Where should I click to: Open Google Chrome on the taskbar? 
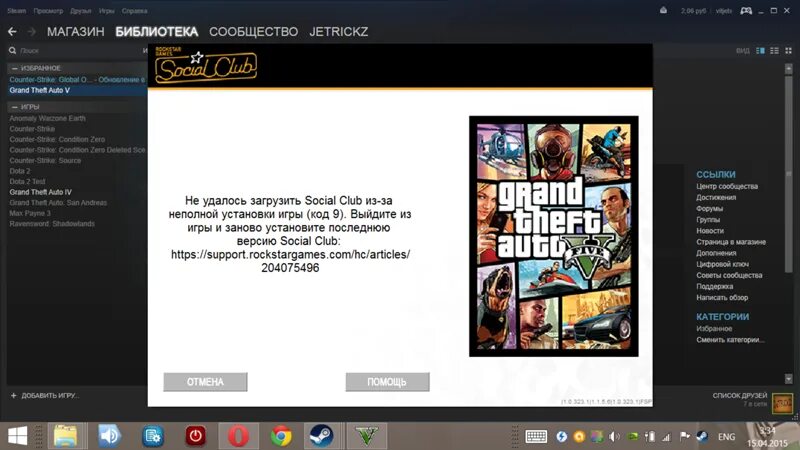coord(281,436)
